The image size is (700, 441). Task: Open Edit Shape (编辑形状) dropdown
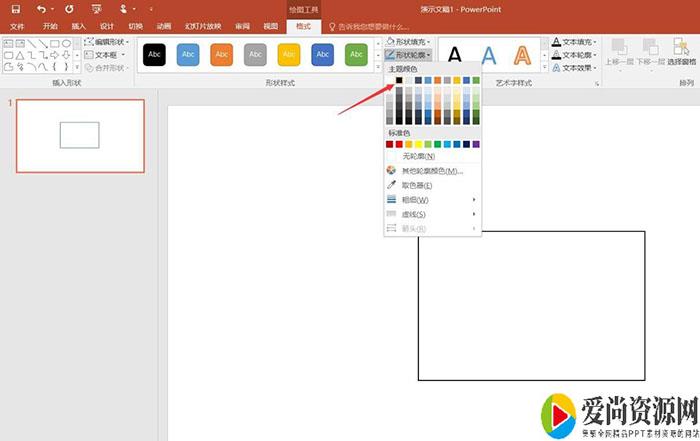[105, 42]
